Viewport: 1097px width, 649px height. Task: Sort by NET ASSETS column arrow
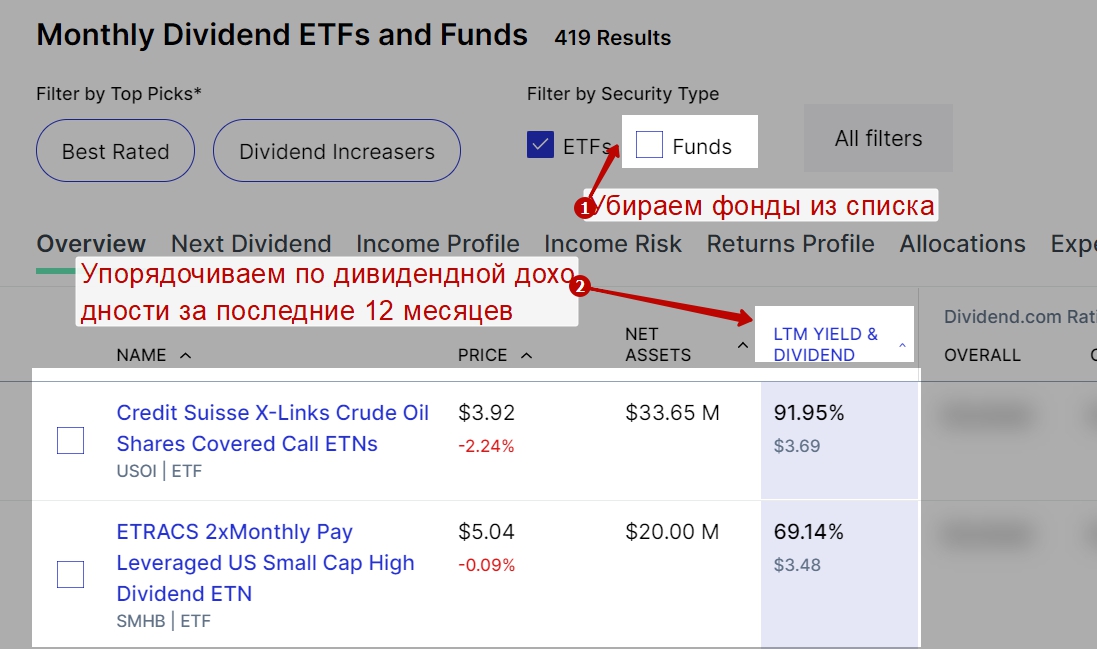tap(743, 345)
